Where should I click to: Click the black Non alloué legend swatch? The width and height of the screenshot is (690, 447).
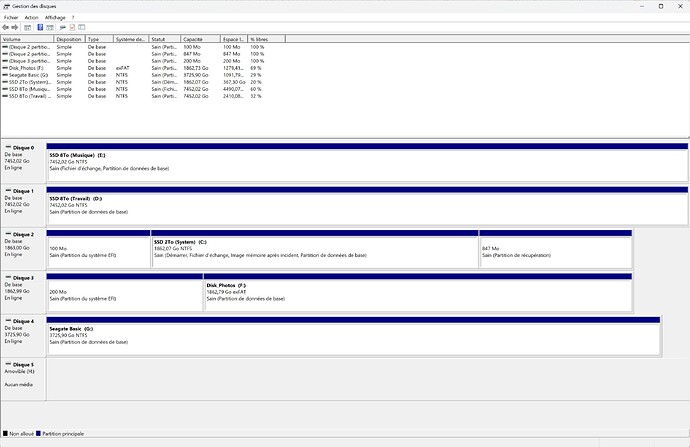click(x=5, y=433)
